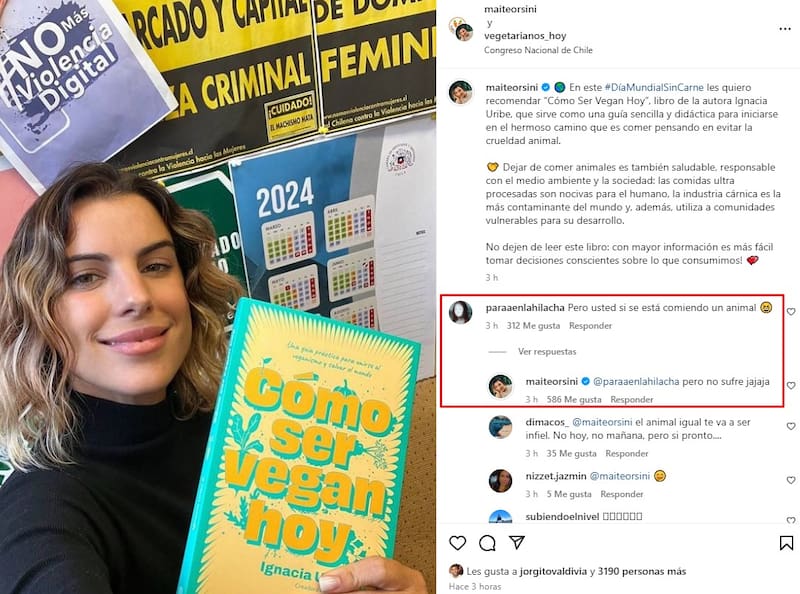This screenshot has height=594, width=800.
Task: Like maiteorsini's reply 'pero no sufre jajaja'
Action: (x=791, y=385)
